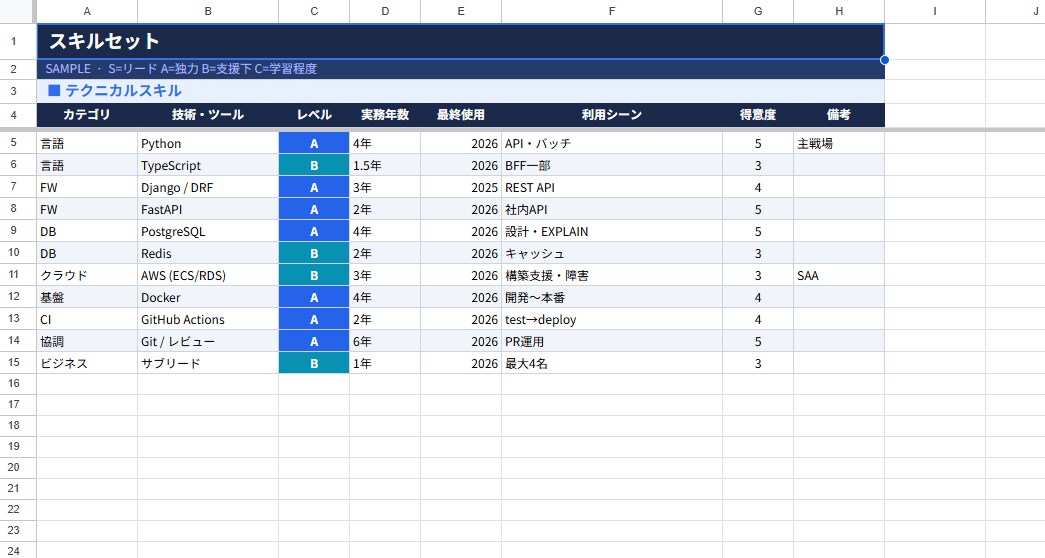
Task: Click the 得意度 header cell
Action: click(758, 115)
